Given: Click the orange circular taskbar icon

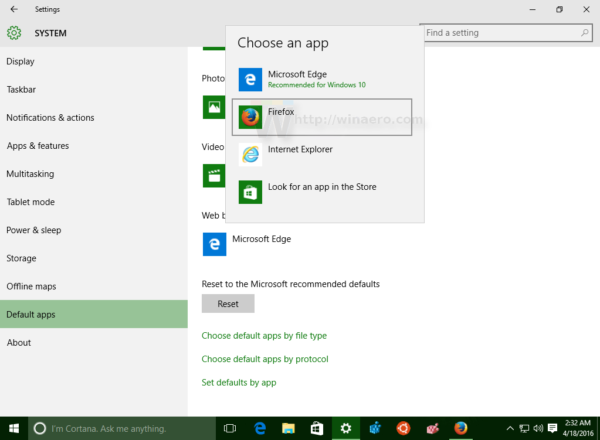Looking at the screenshot, I should 403,429.
